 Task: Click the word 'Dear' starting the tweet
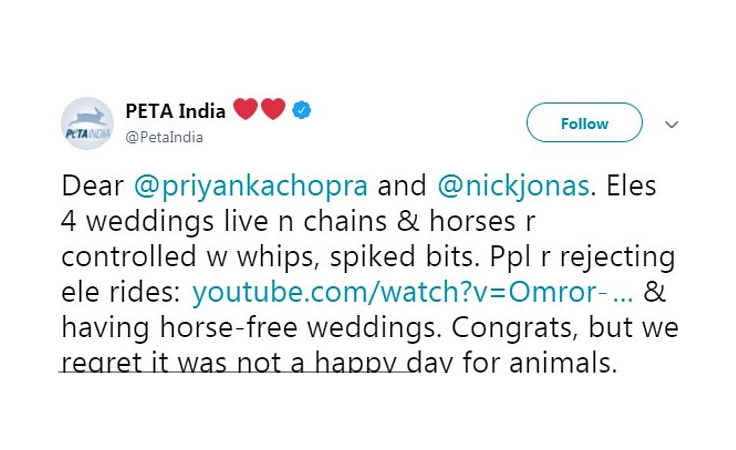92,186
